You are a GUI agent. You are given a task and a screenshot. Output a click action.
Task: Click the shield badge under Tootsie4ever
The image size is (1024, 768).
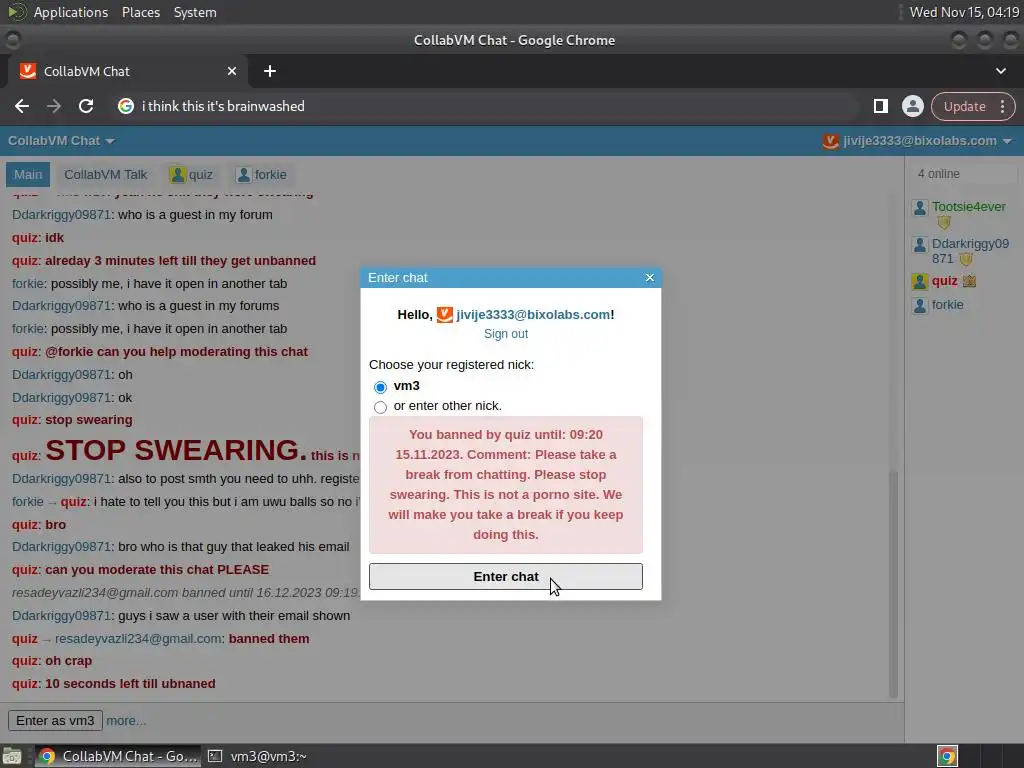943,223
